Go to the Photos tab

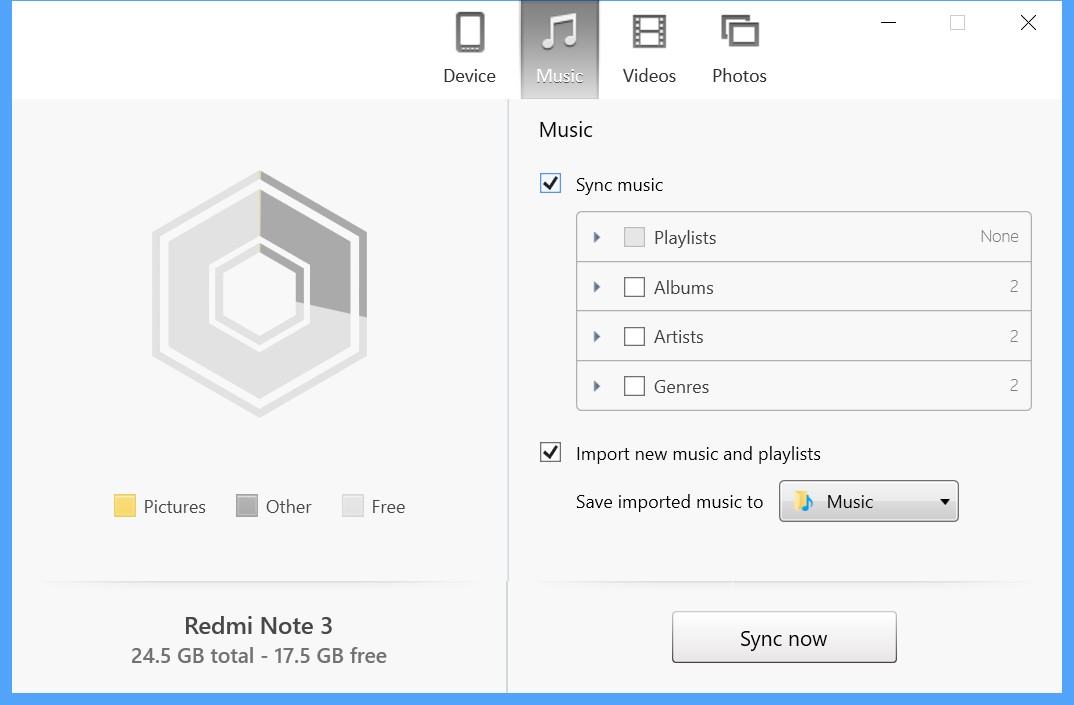pos(739,49)
